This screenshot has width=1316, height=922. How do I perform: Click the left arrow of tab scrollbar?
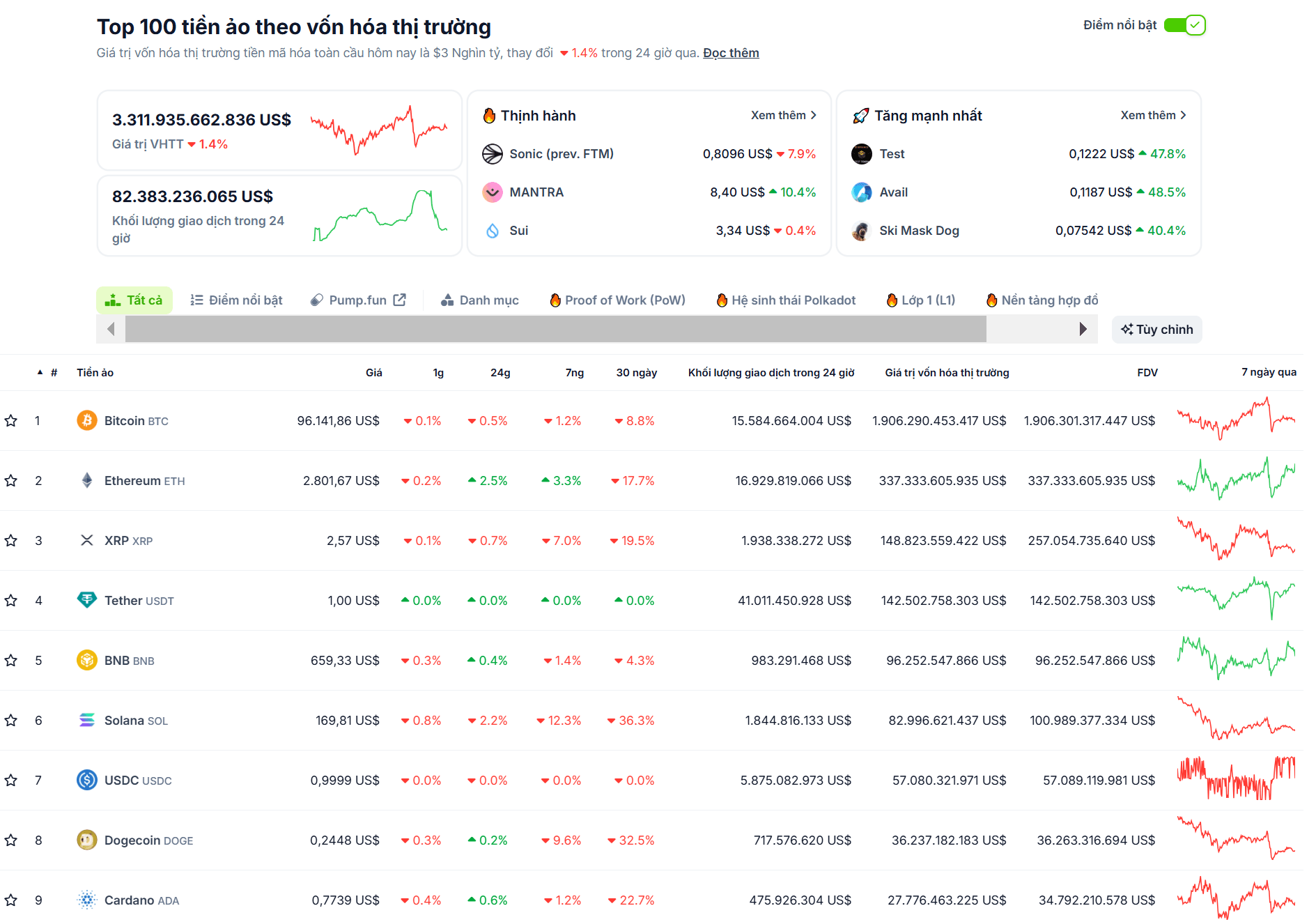(x=111, y=329)
